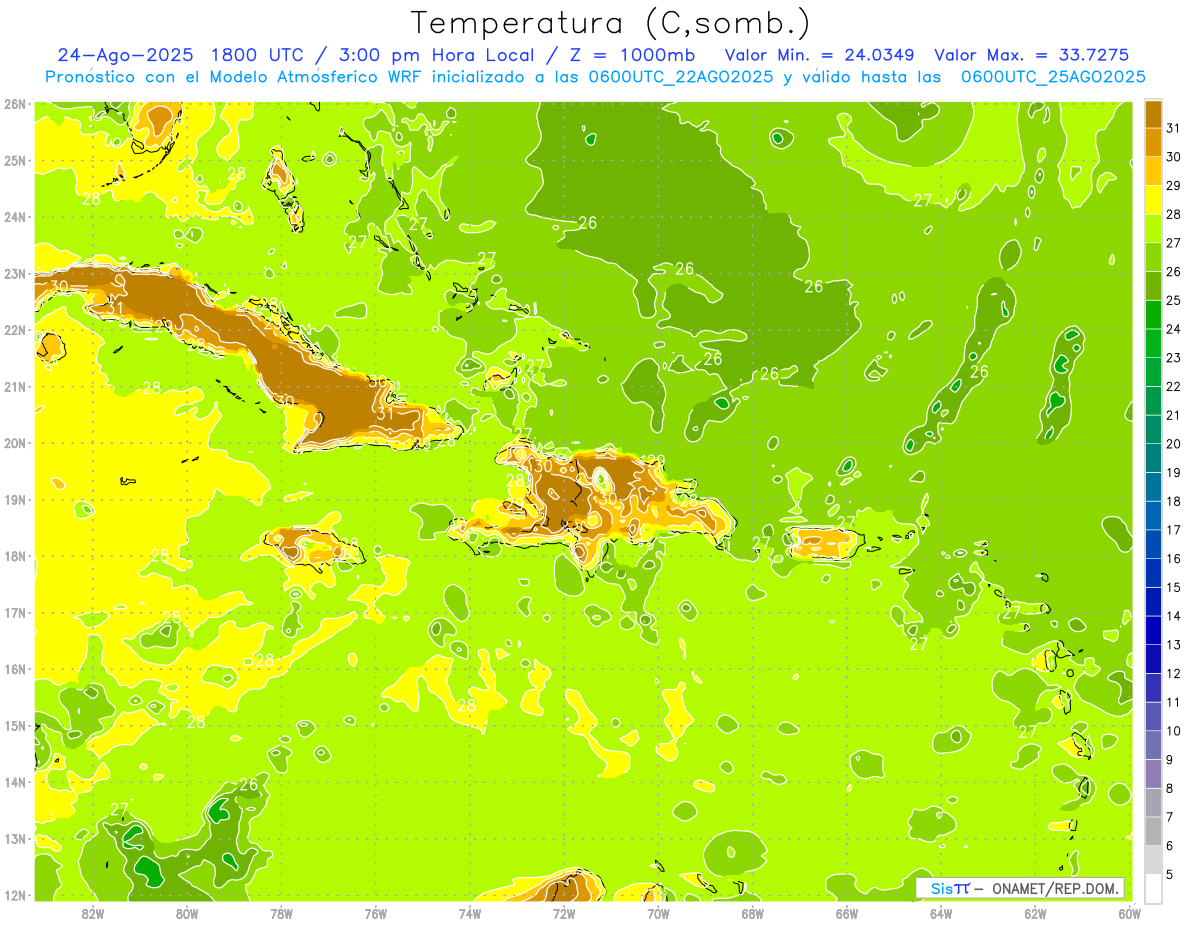Viewport: 1200px width, 927px height.
Task: Click the 23N latitude axis label
Action: (x=14, y=273)
